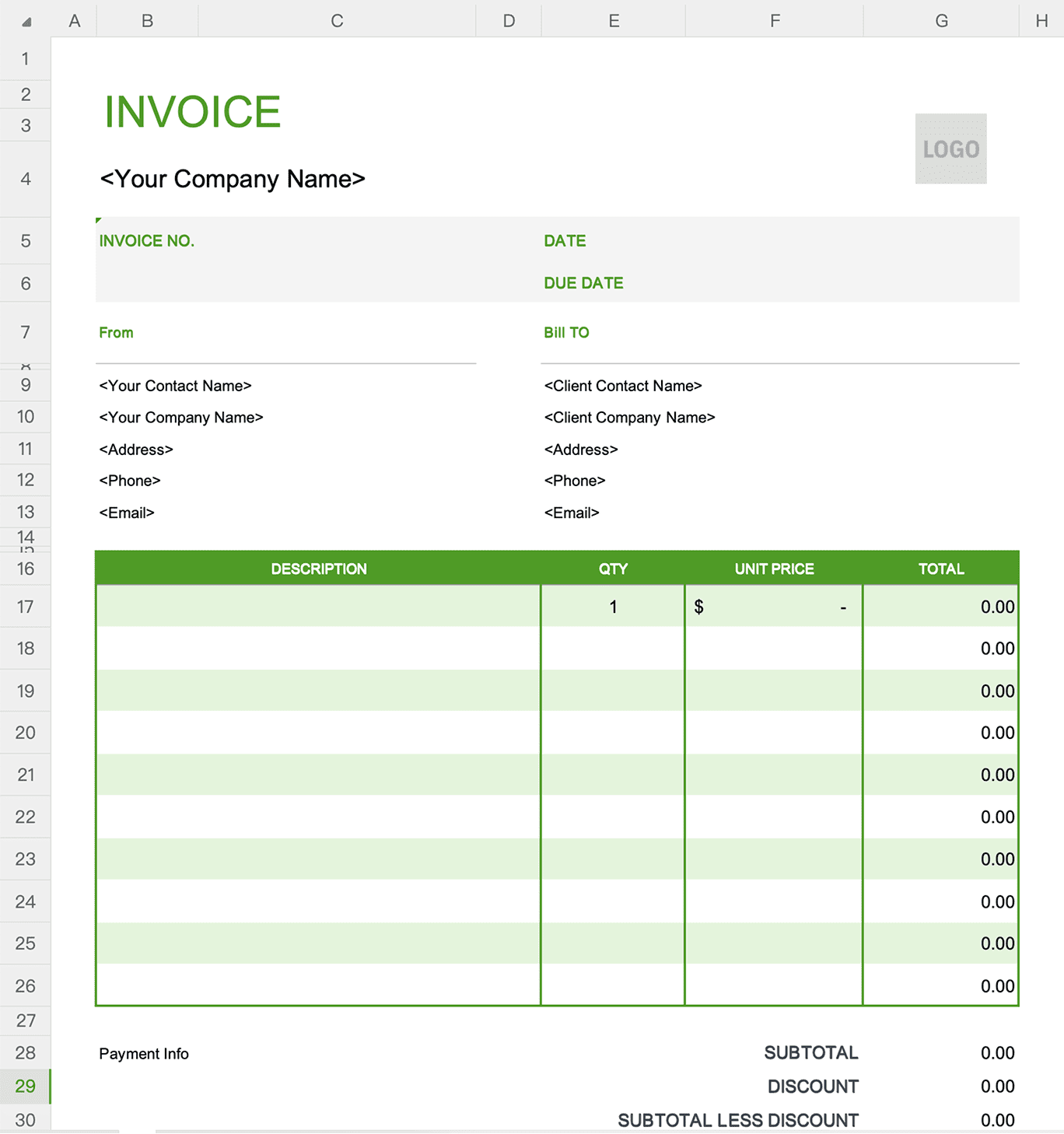This screenshot has height=1134, width=1064.
Task: Select the <Client Company Name> cell
Action: [629, 418]
